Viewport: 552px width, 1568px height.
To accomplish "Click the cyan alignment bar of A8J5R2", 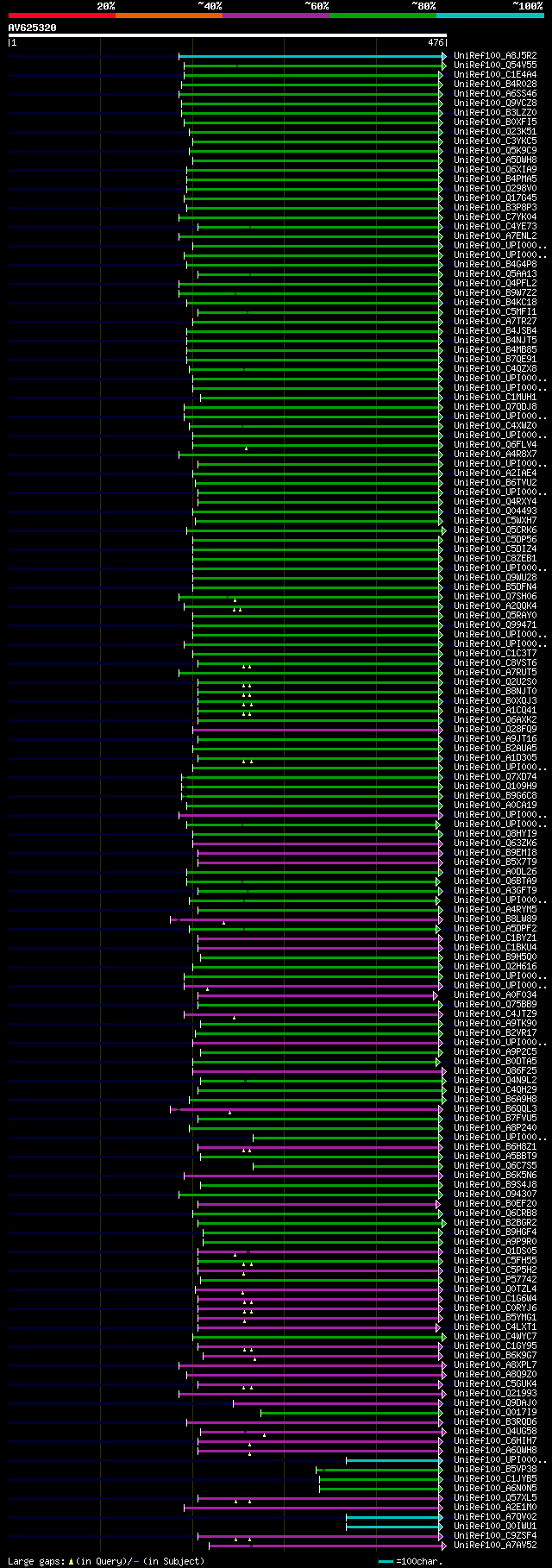I will click(x=312, y=56).
